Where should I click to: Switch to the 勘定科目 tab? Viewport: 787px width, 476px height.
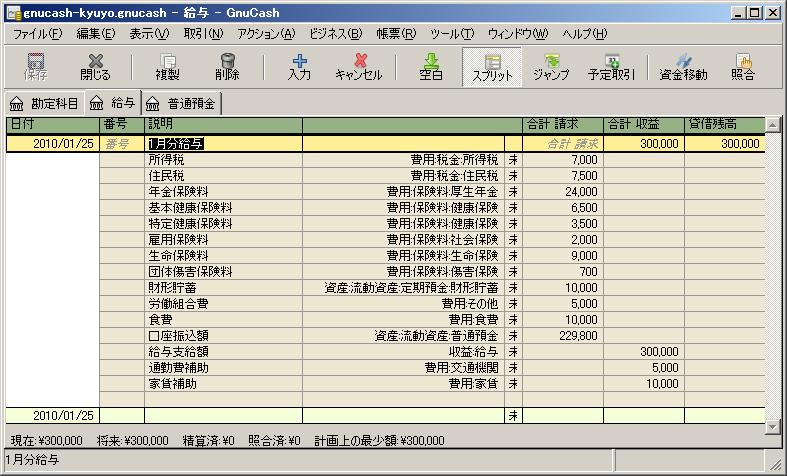[43, 103]
